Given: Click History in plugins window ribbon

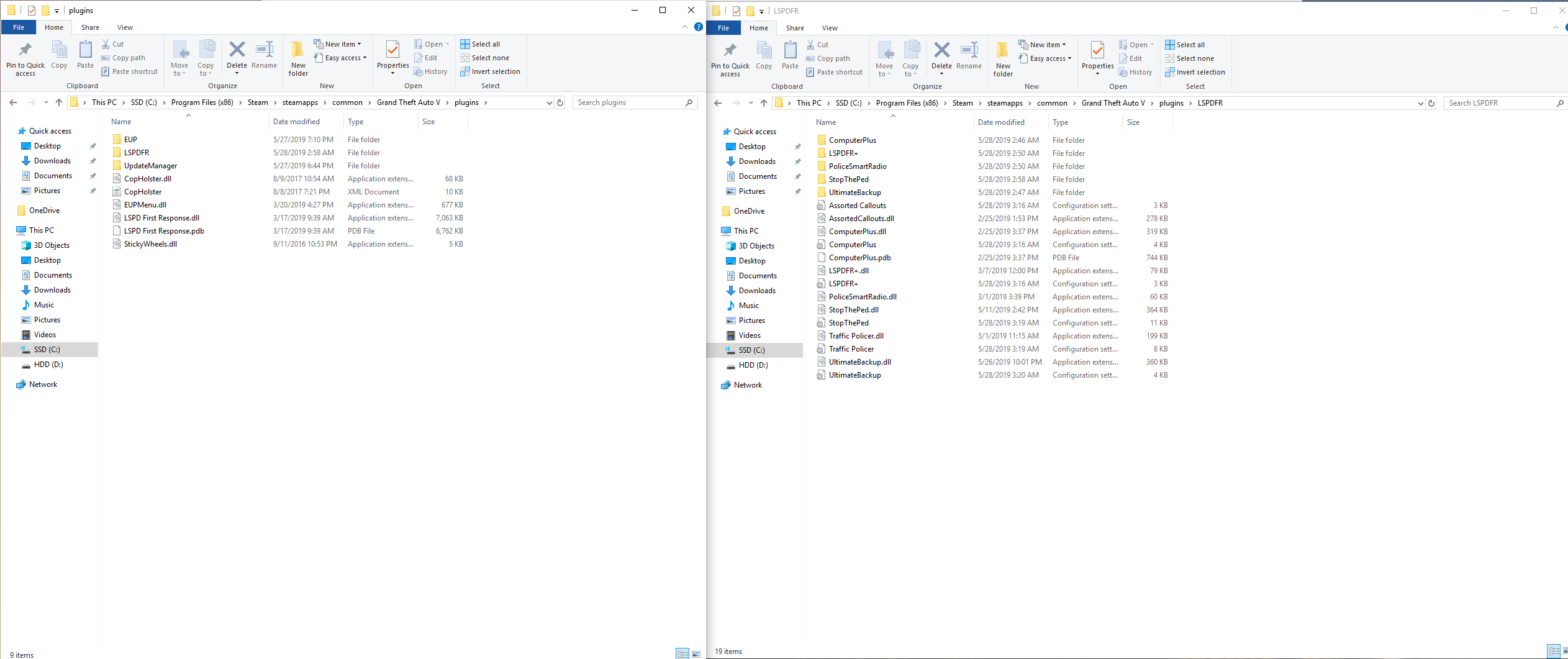Looking at the screenshot, I should (430, 71).
